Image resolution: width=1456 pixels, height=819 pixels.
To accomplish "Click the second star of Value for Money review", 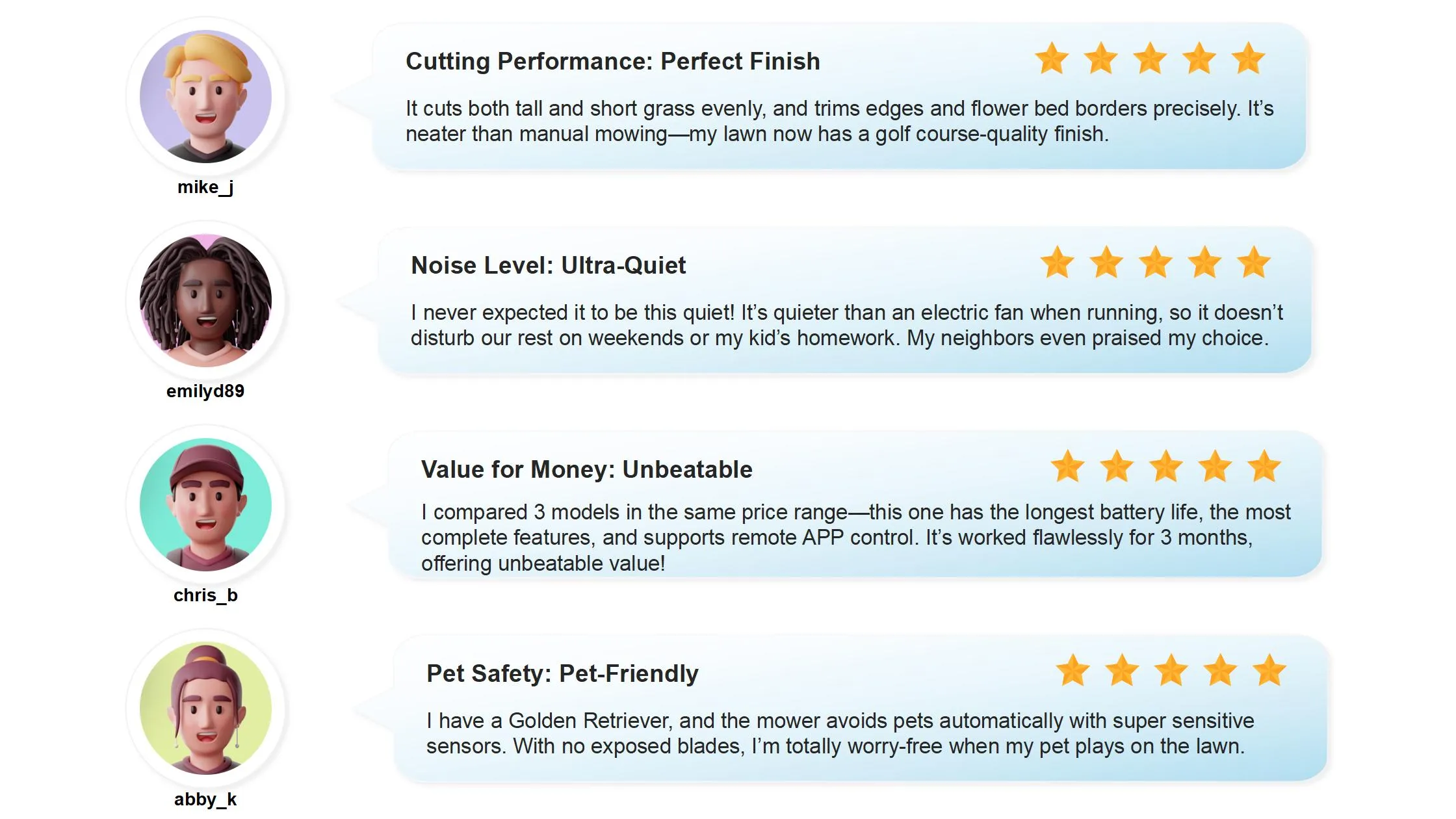I will (1117, 467).
